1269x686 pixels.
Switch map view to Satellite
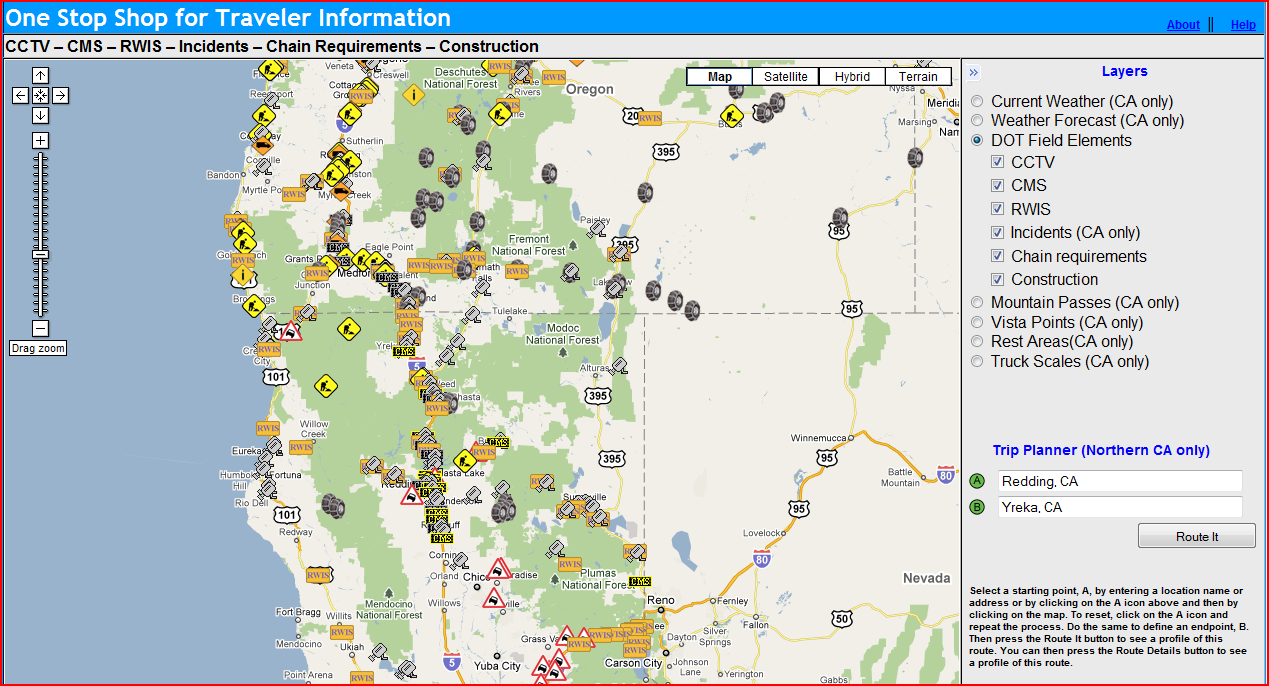click(785, 77)
